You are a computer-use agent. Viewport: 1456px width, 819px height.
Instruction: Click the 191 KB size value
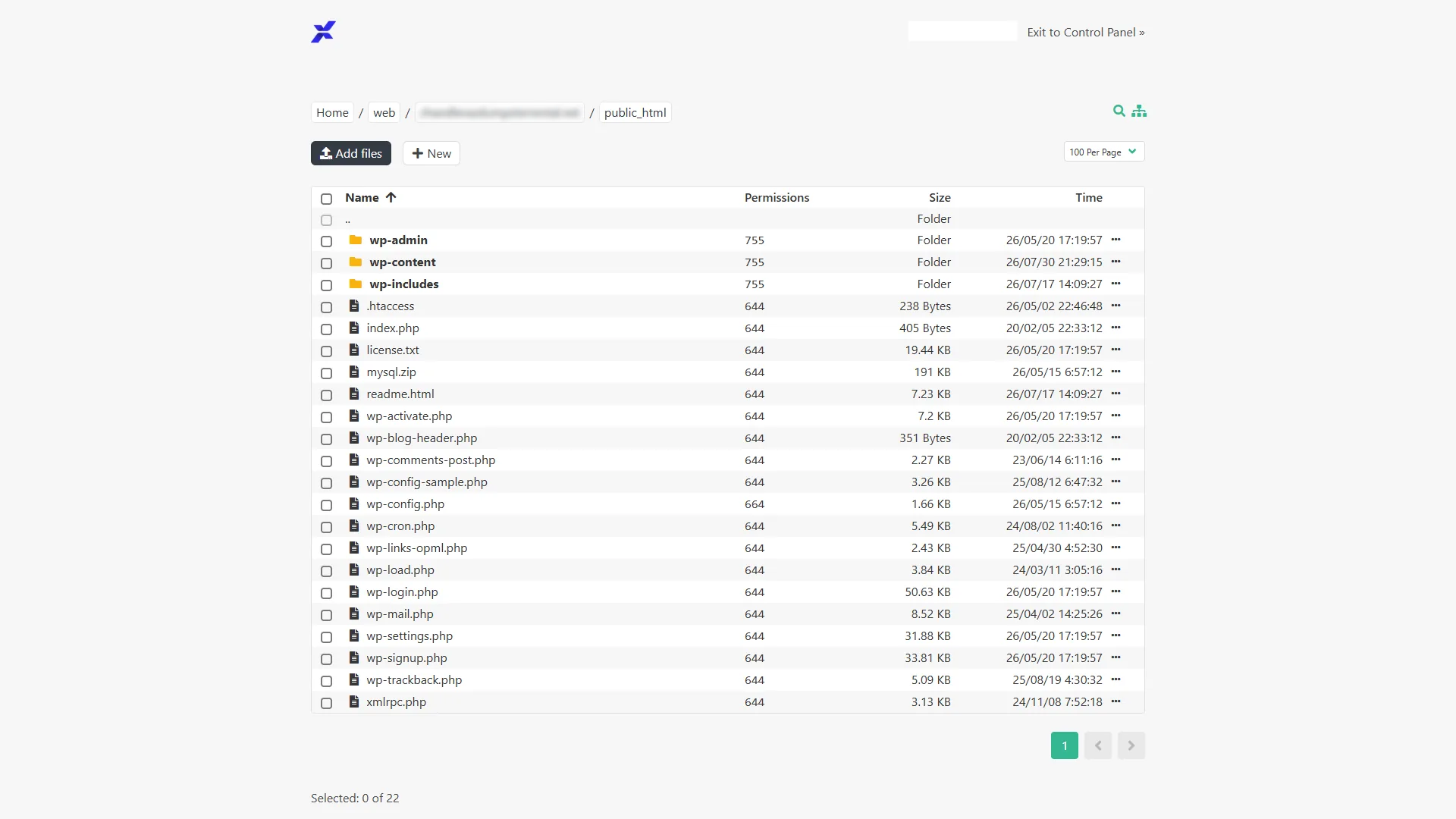click(932, 372)
